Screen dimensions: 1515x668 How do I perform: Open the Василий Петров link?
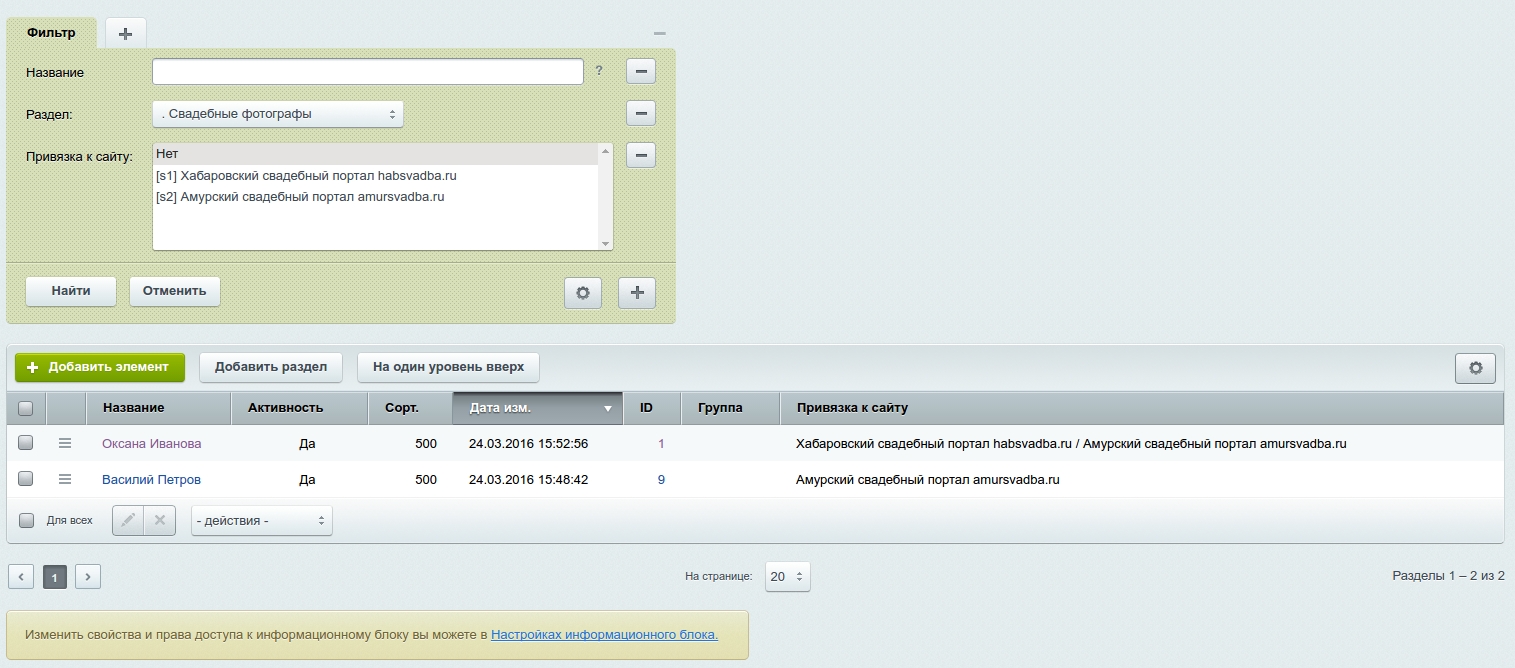[151, 480]
